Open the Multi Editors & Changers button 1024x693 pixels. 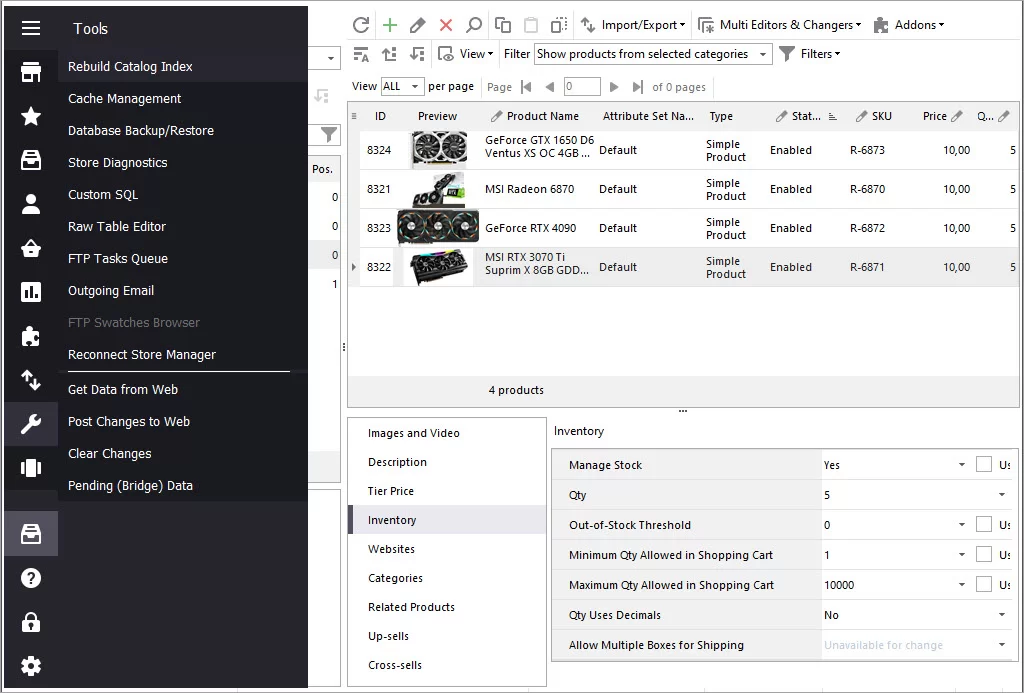pos(780,25)
